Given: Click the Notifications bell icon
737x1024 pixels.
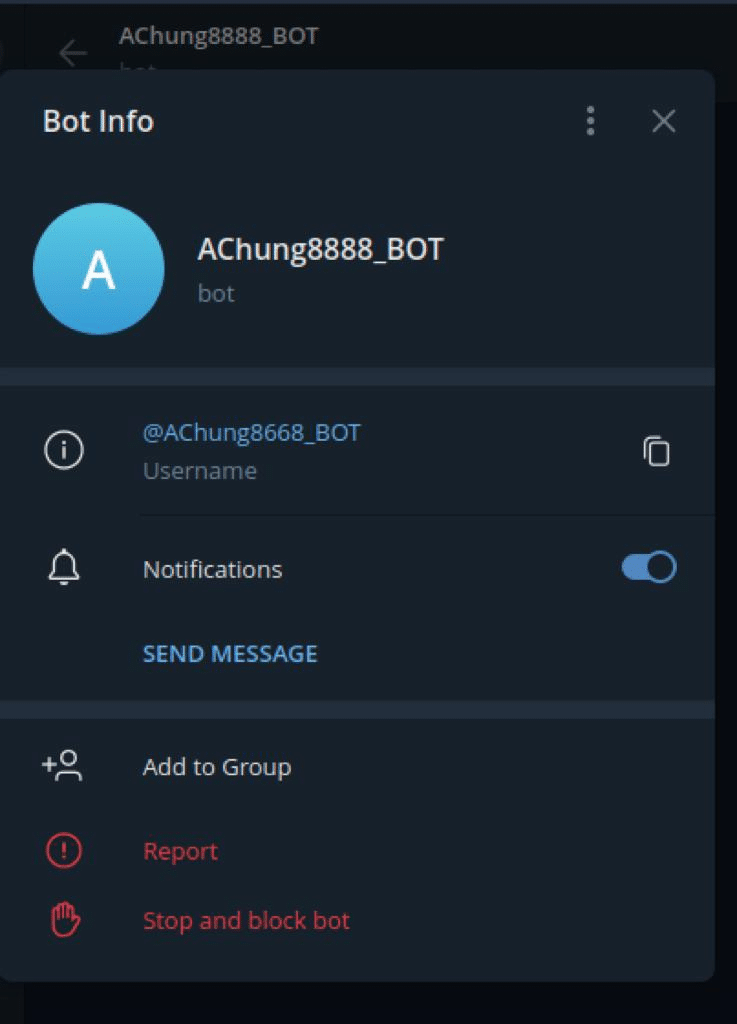Looking at the screenshot, I should (x=64, y=567).
